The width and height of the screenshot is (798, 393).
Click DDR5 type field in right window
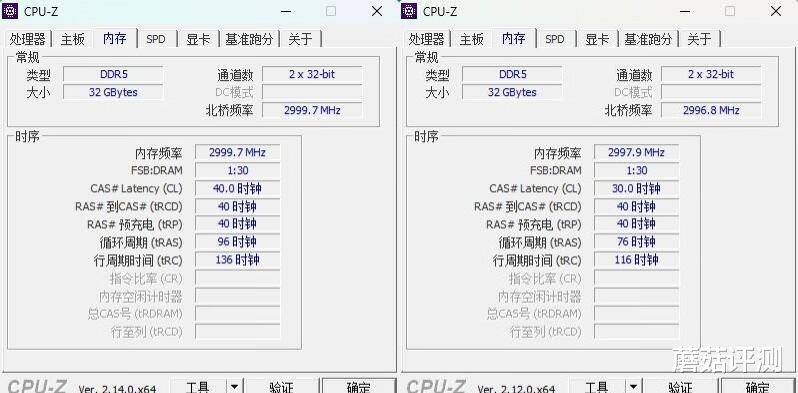click(512, 74)
